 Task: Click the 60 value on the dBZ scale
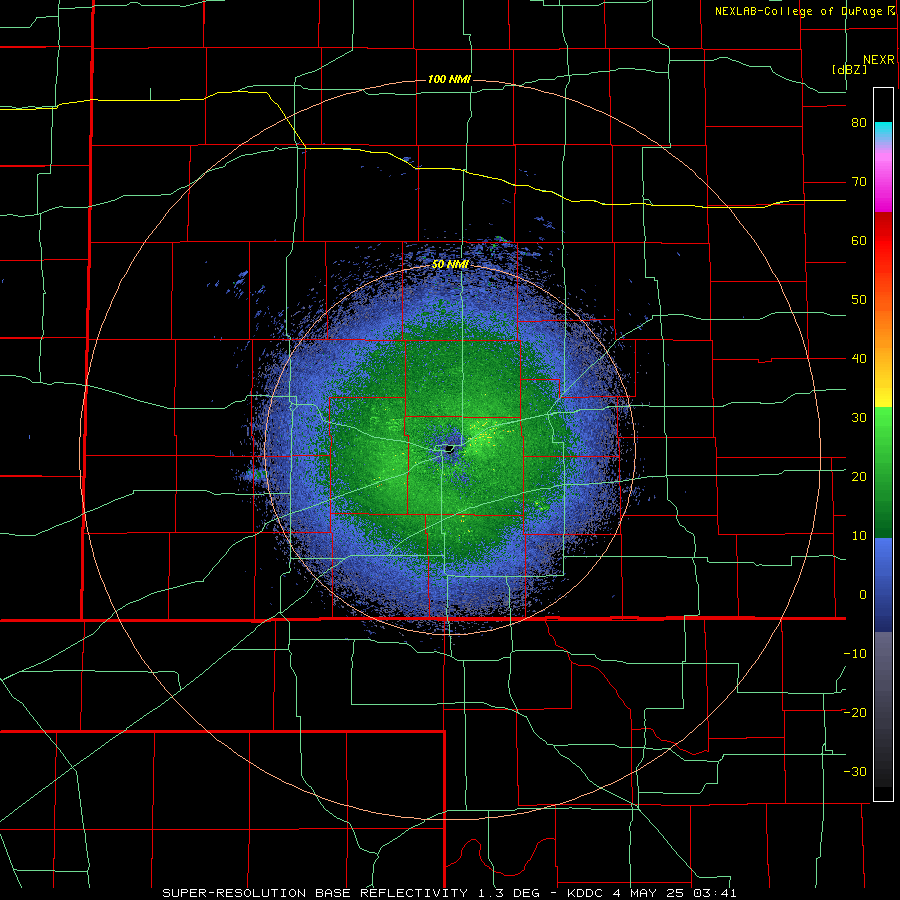859,240
